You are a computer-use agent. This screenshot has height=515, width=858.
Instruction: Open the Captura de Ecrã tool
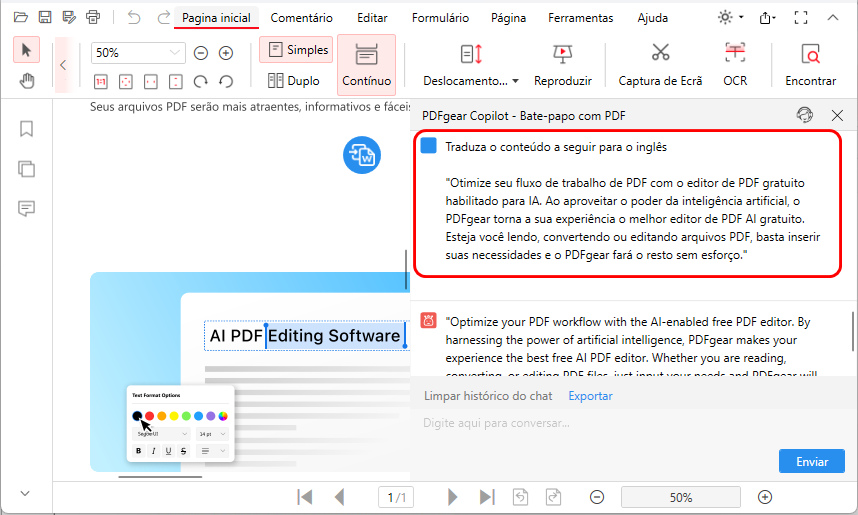pyautogui.click(x=660, y=65)
